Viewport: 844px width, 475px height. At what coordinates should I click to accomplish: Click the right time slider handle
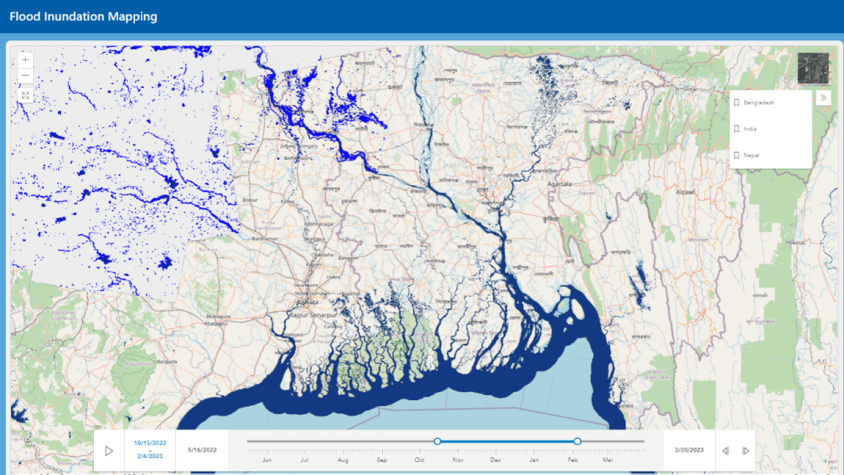pos(578,441)
